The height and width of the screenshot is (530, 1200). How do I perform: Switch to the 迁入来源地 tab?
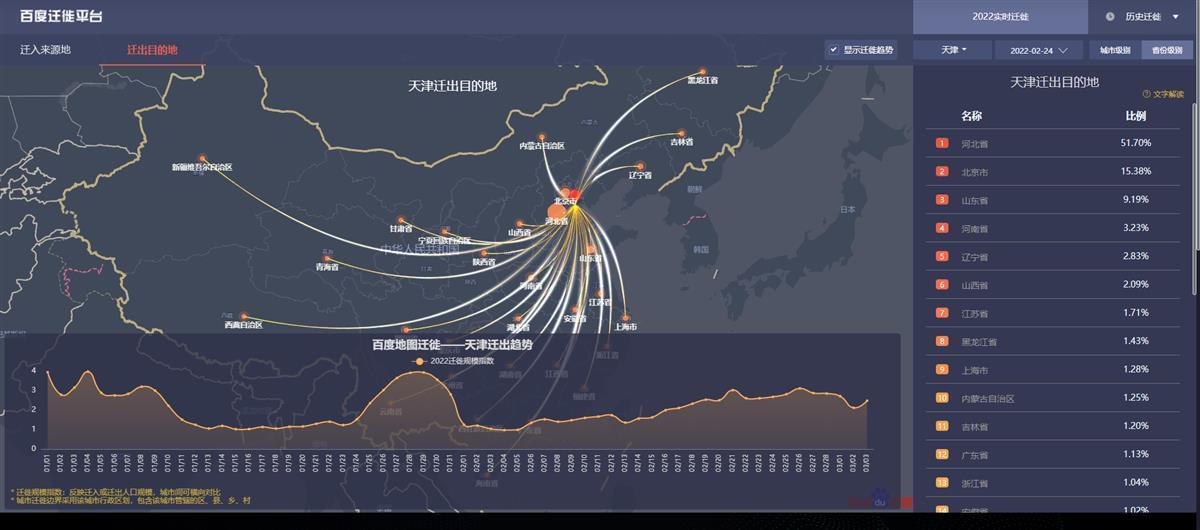tap(45, 49)
